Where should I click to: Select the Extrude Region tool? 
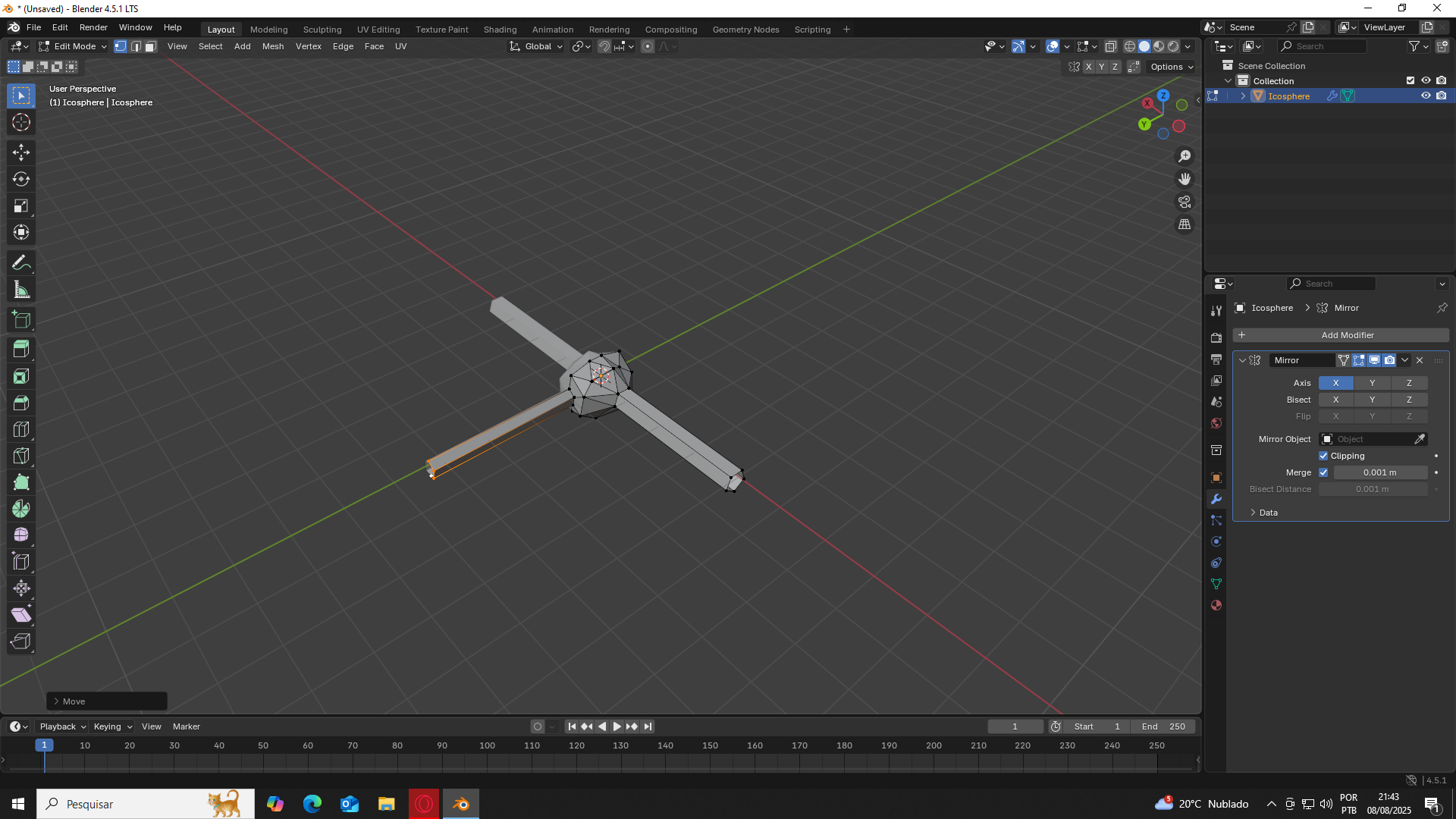pyautogui.click(x=21, y=350)
